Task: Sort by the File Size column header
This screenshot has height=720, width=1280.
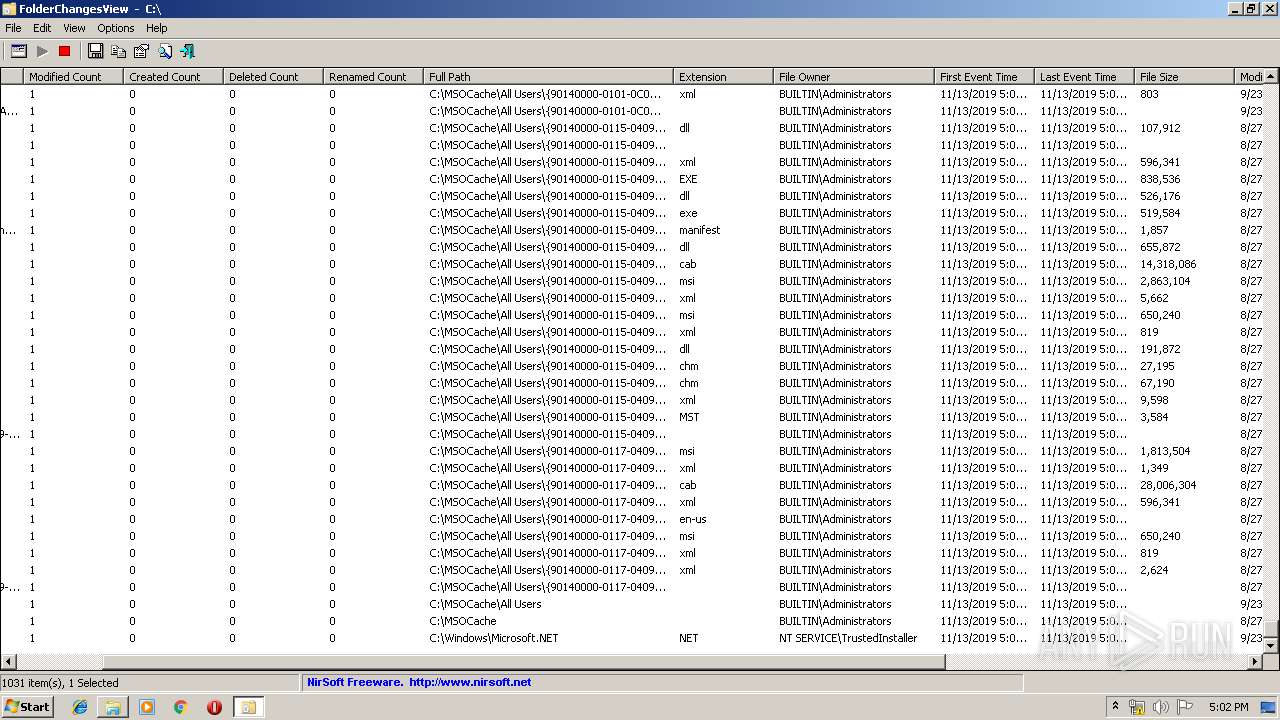Action: click(1184, 76)
